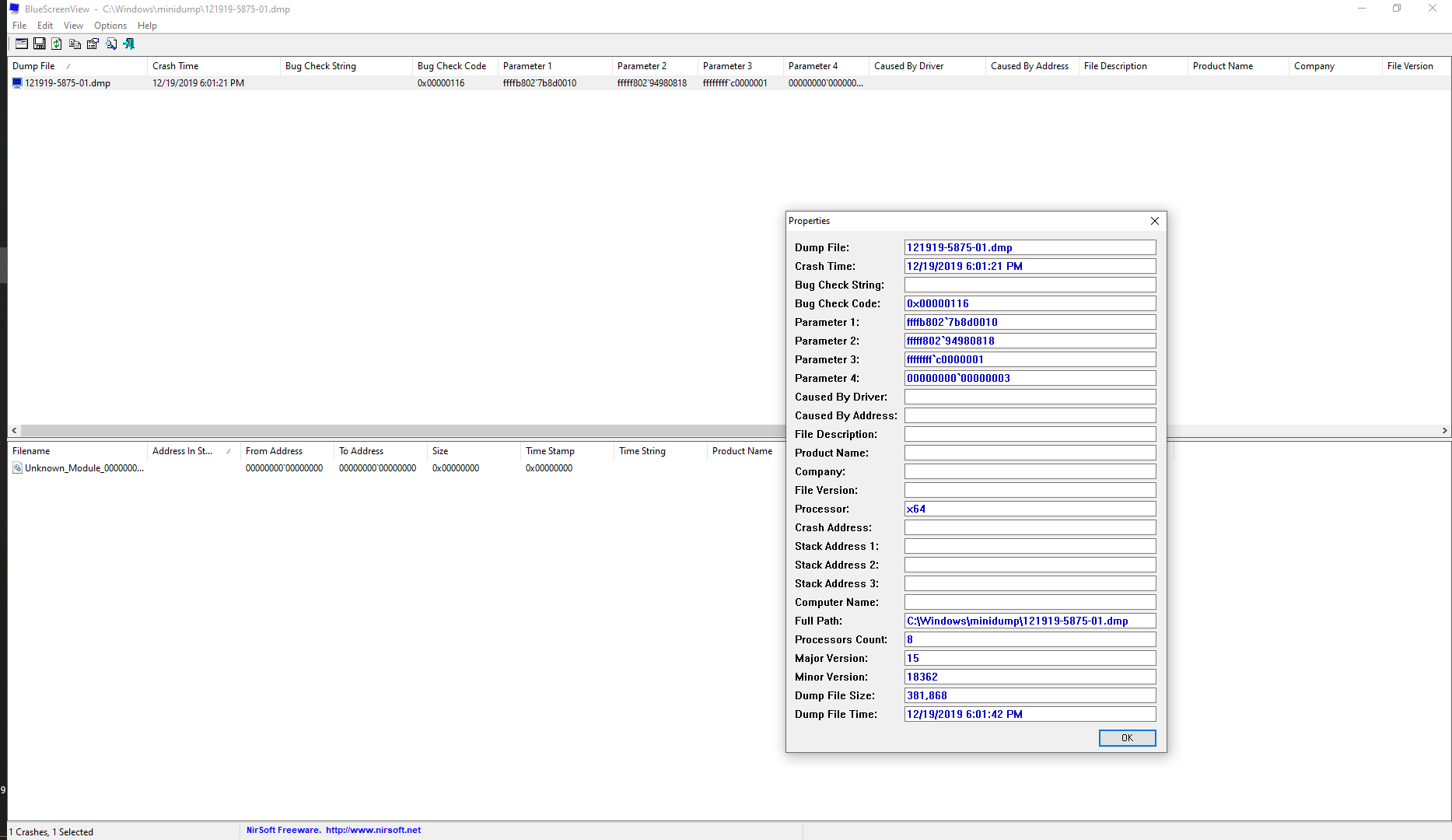This screenshot has width=1452, height=840.
Task: Sort by File Description column header
Action: click(1133, 66)
